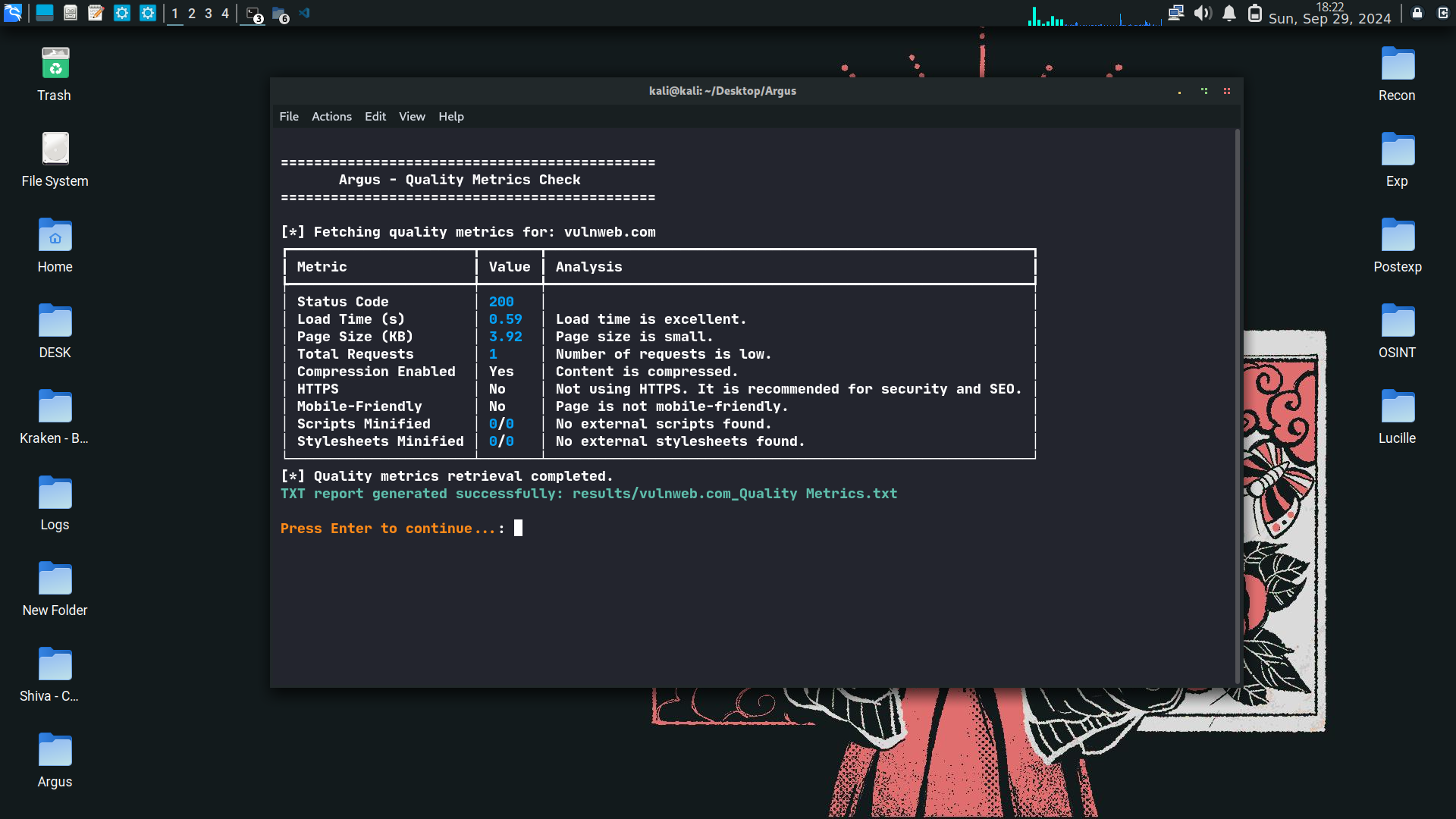This screenshot has height=819, width=1456.
Task: Open the notifications bell icon
Action: click(x=1229, y=13)
